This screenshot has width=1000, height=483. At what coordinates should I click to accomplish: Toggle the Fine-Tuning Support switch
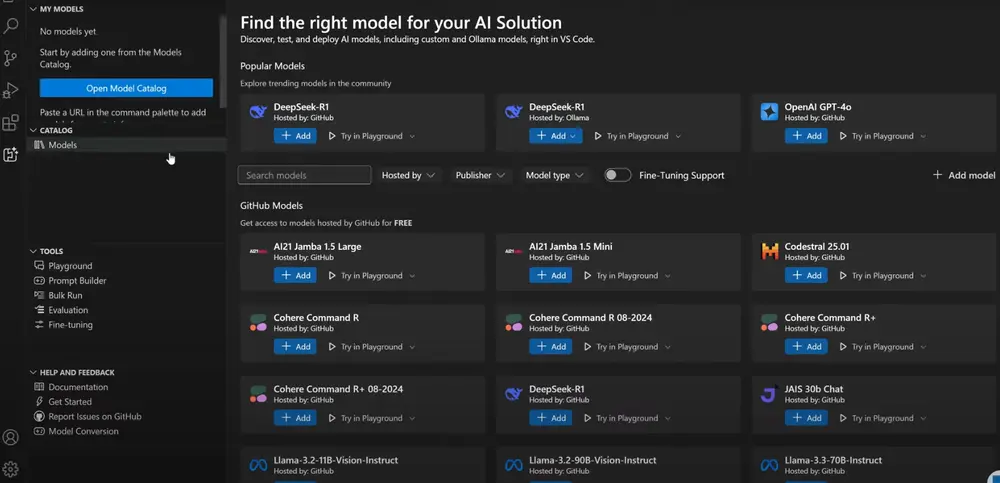(617, 175)
